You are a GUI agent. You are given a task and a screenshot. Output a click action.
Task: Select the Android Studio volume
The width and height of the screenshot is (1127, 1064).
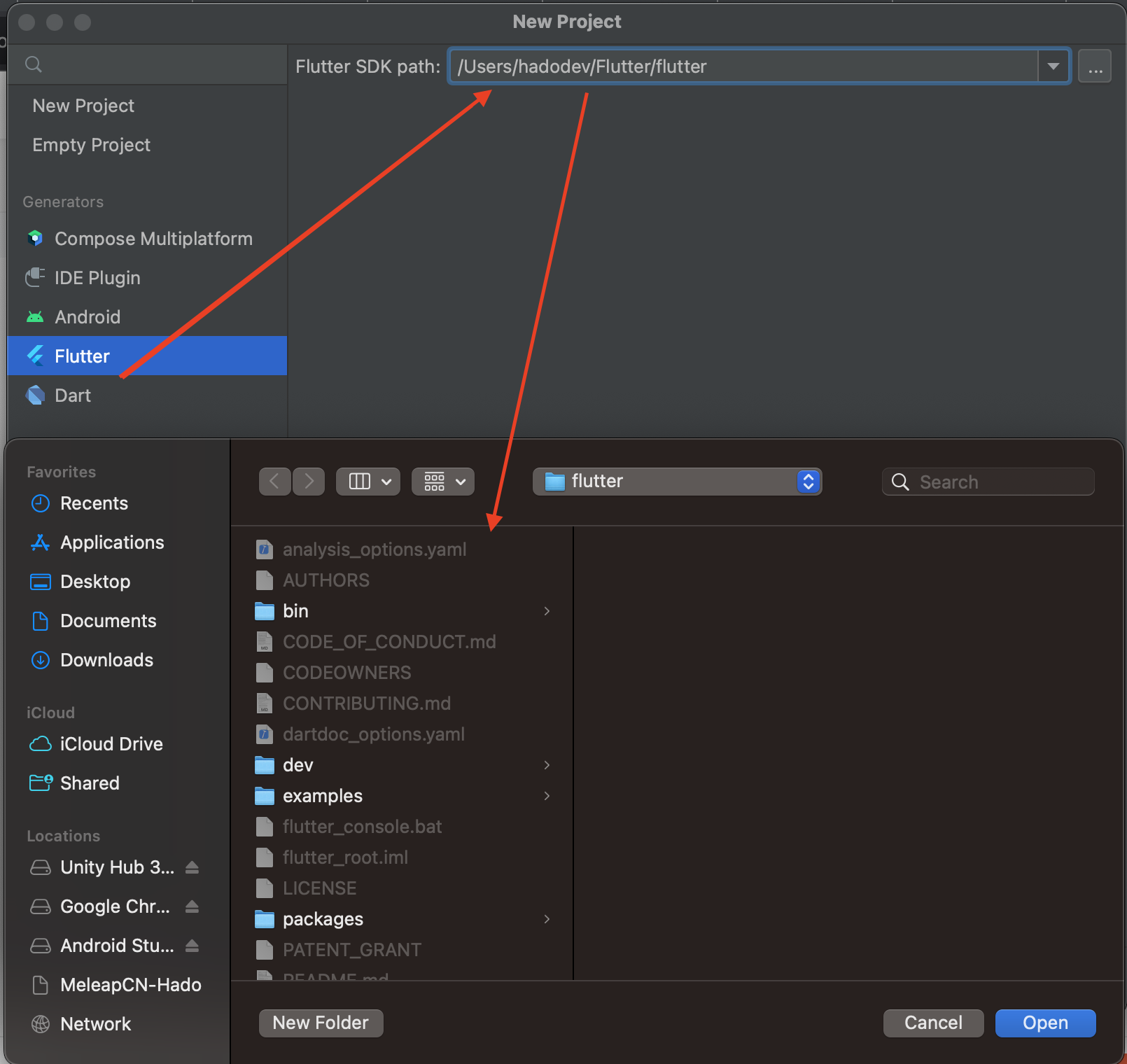click(x=104, y=946)
